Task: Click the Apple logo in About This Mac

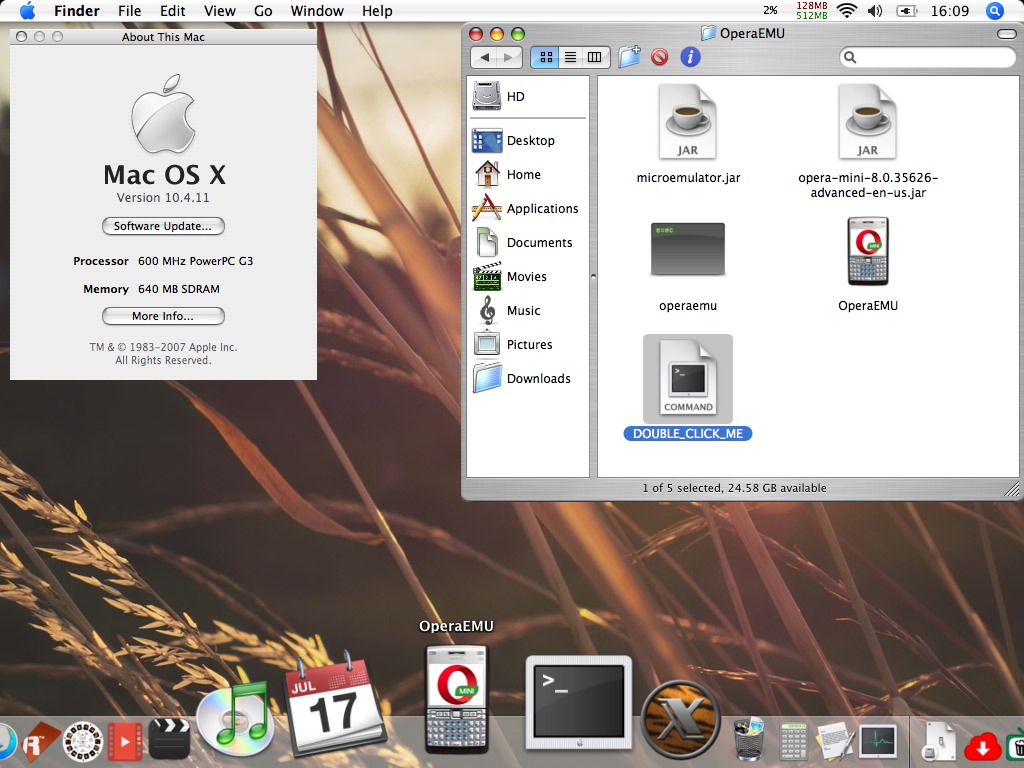Action: (x=163, y=114)
